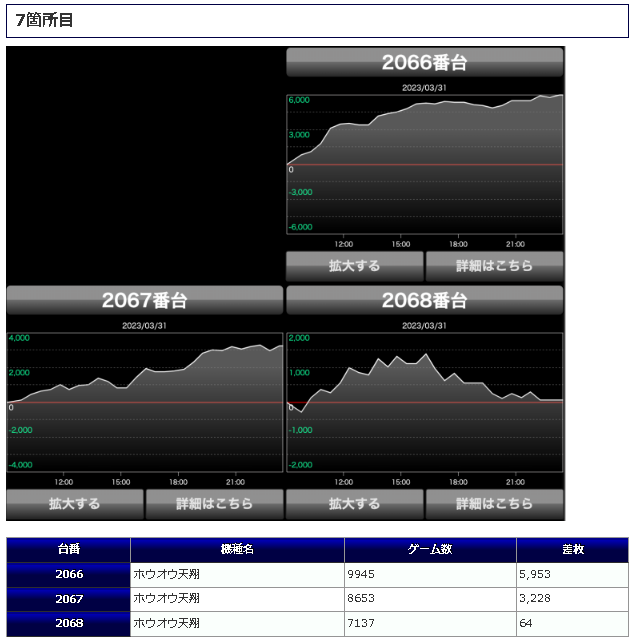
Task: Click game count 9945
Action: tap(361, 574)
